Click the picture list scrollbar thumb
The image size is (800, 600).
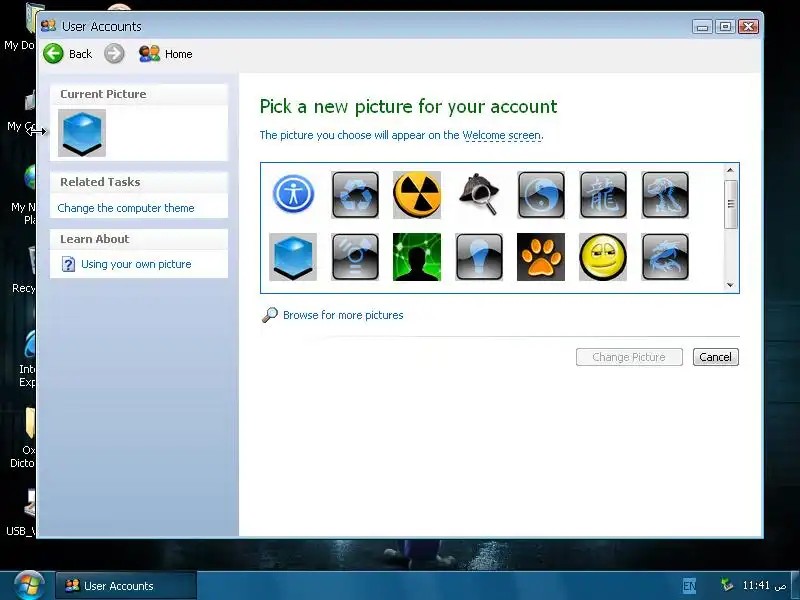point(730,204)
